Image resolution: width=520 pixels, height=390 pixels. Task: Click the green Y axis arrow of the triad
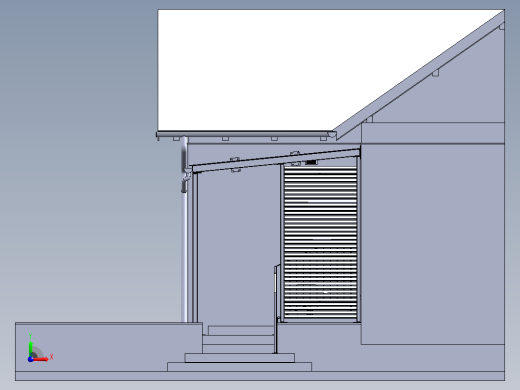(x=31, y=348)
